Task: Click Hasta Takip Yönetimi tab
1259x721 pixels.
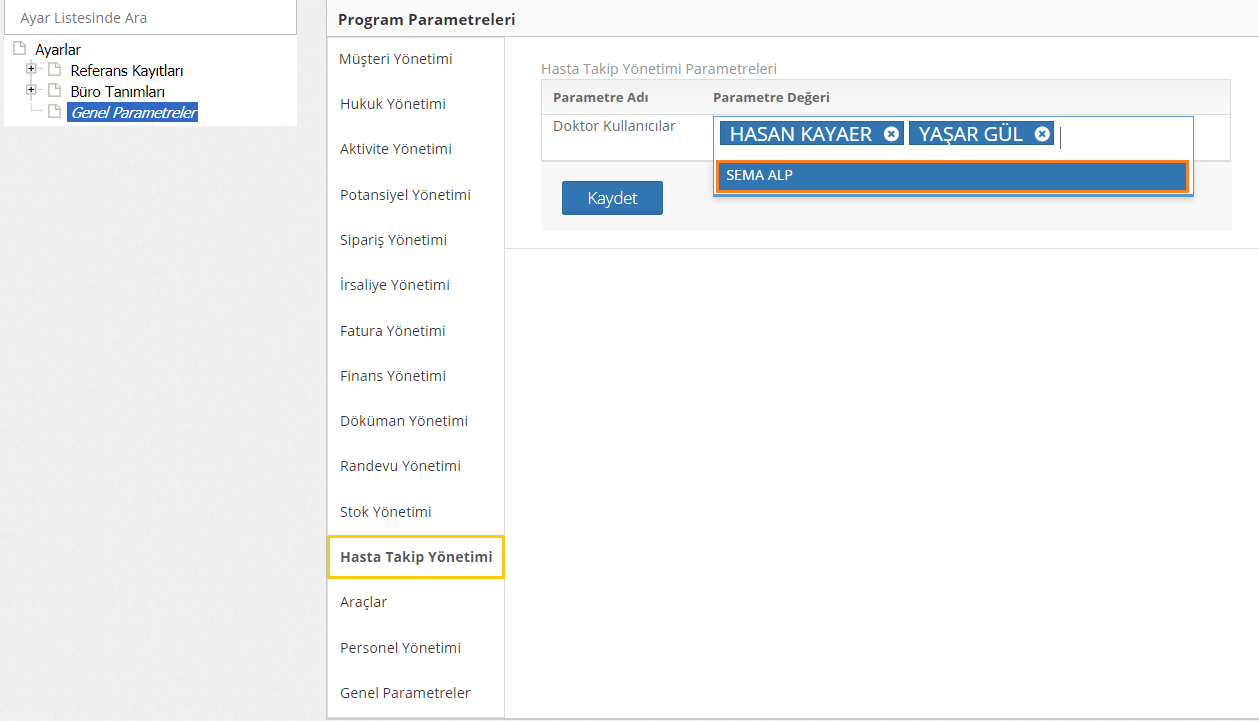Action: [x=416, y=557]
